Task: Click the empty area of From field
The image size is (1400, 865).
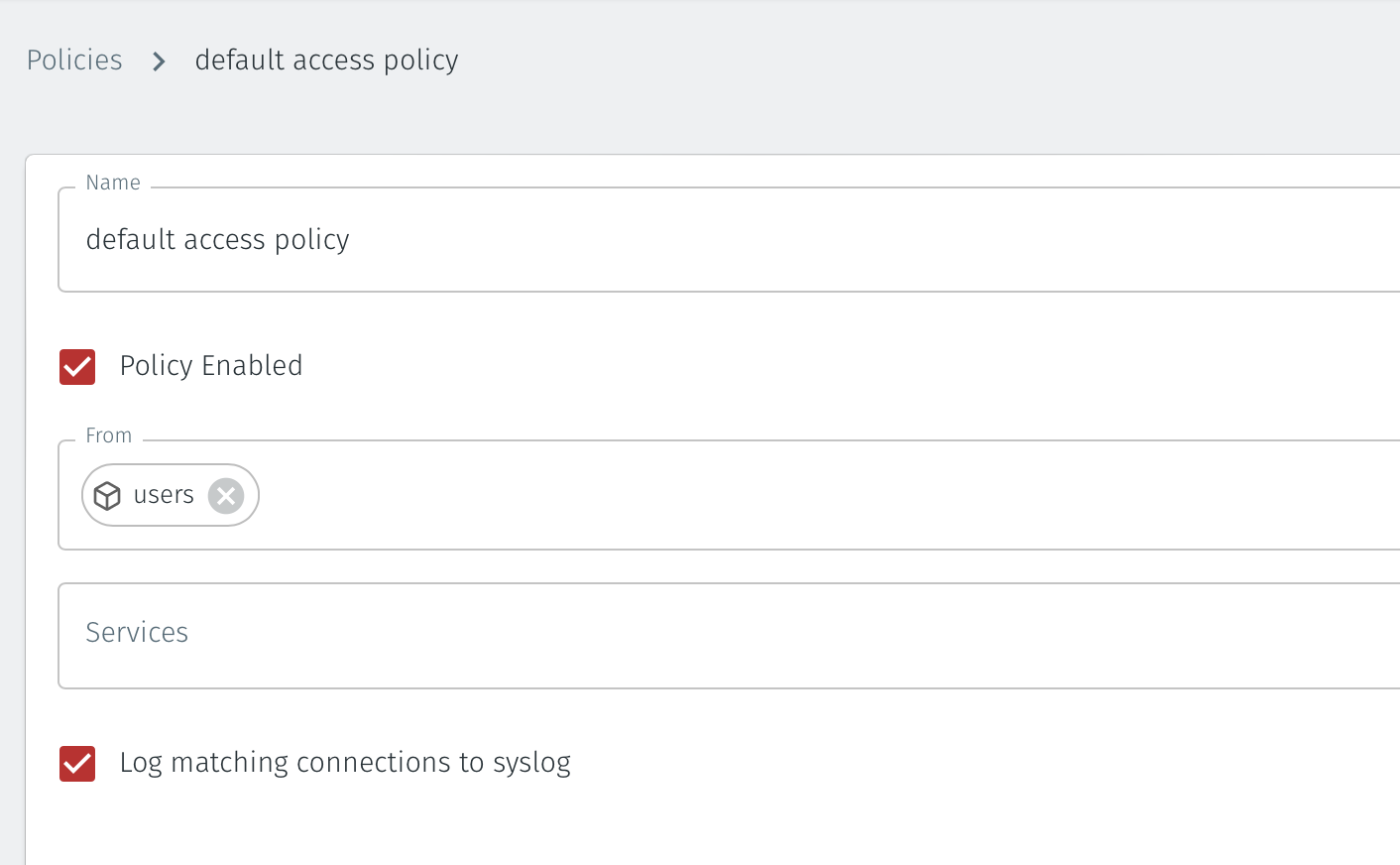Action: pos(793,495)
